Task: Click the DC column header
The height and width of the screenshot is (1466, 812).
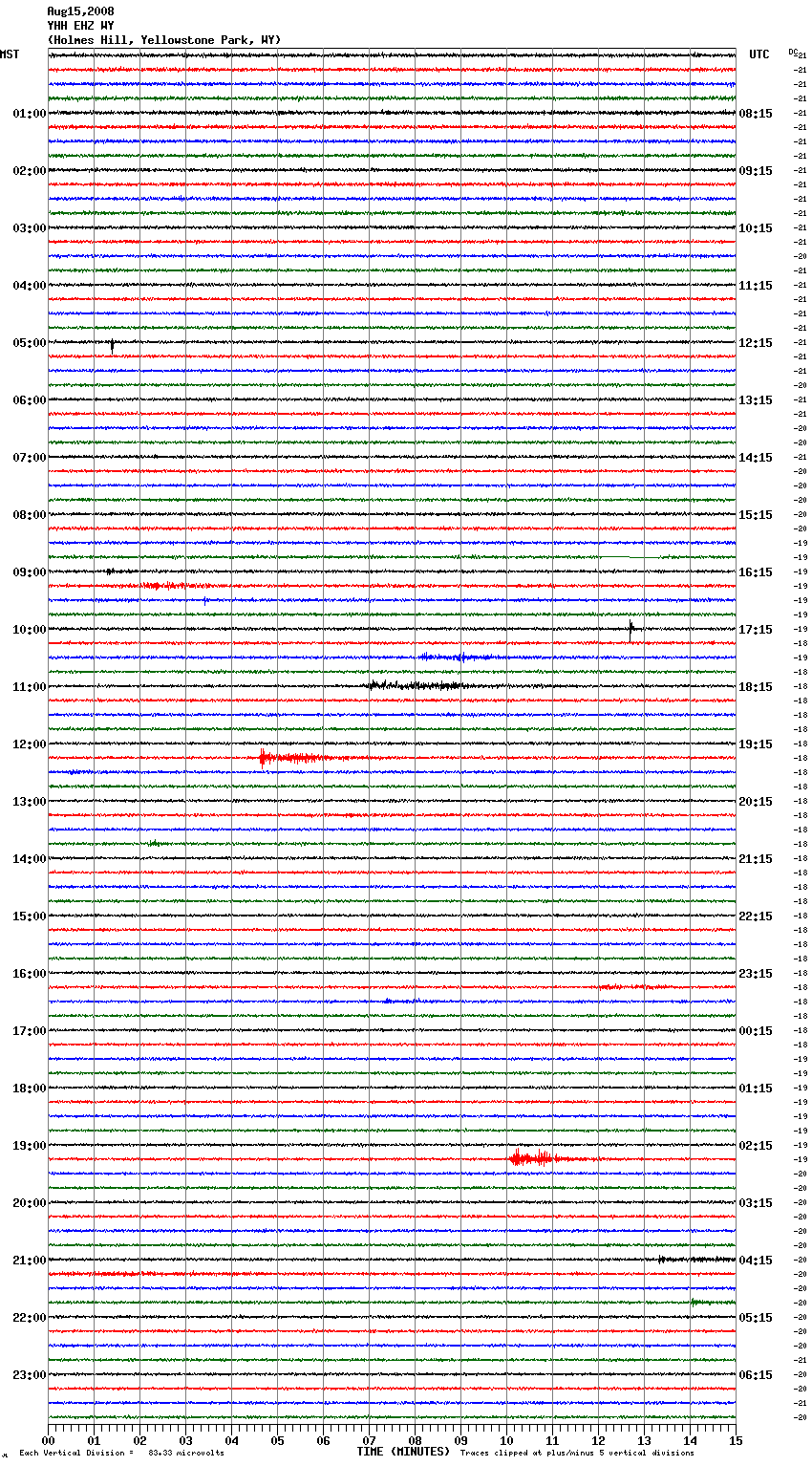Action: [793, 52]
